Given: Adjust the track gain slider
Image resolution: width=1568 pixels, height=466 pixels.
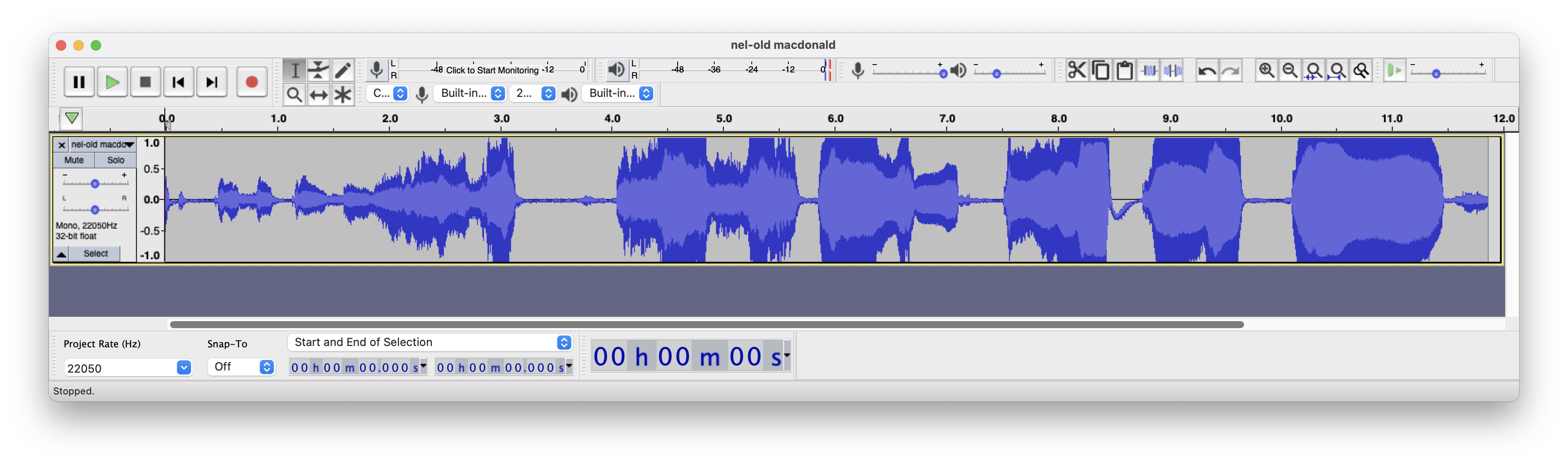Looking at the screenshot, I should click(95, 183).
